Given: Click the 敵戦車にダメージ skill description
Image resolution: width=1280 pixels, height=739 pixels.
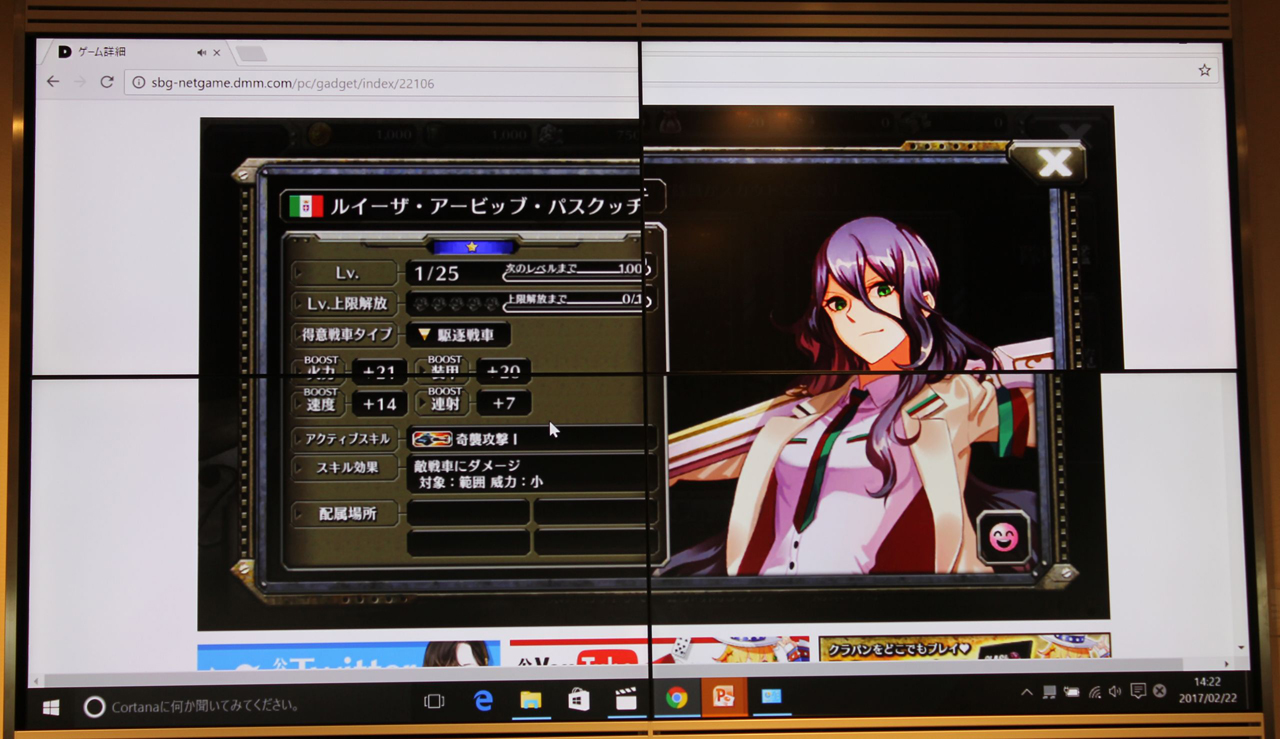Looking at the screenshot, I should pyautogui.click(x=468, y=465).
